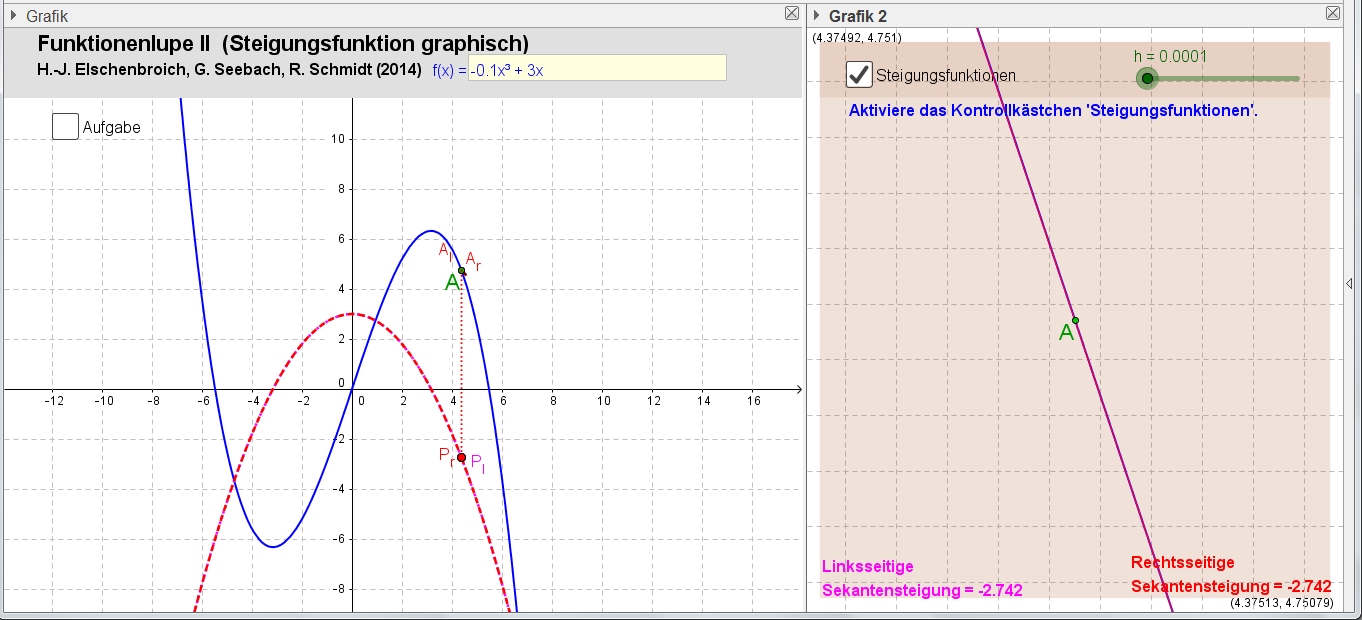
Task: Select the red point P on the dashed curve
Action: 461,458
